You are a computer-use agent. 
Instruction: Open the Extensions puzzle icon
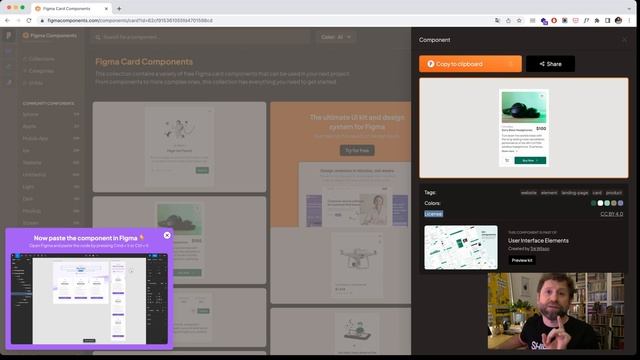pos(597,20)
